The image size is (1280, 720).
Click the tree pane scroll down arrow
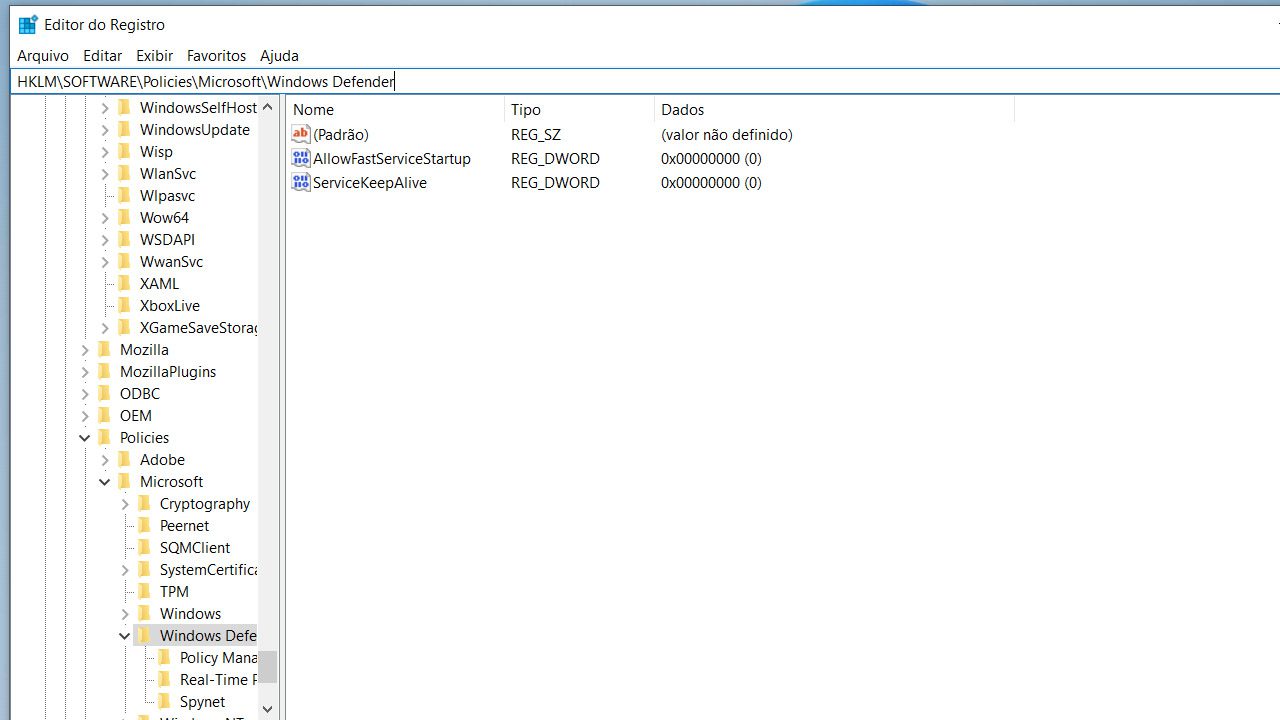pyautogui.click(x=267, y=708)
